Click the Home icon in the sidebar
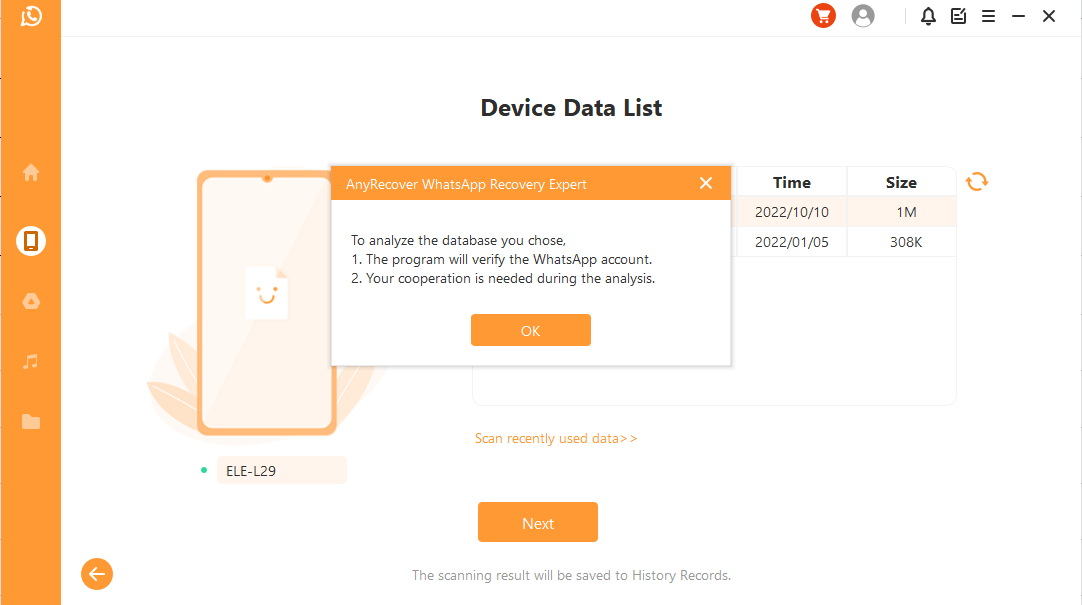The image size is (1082, 605). coord(31,172)
